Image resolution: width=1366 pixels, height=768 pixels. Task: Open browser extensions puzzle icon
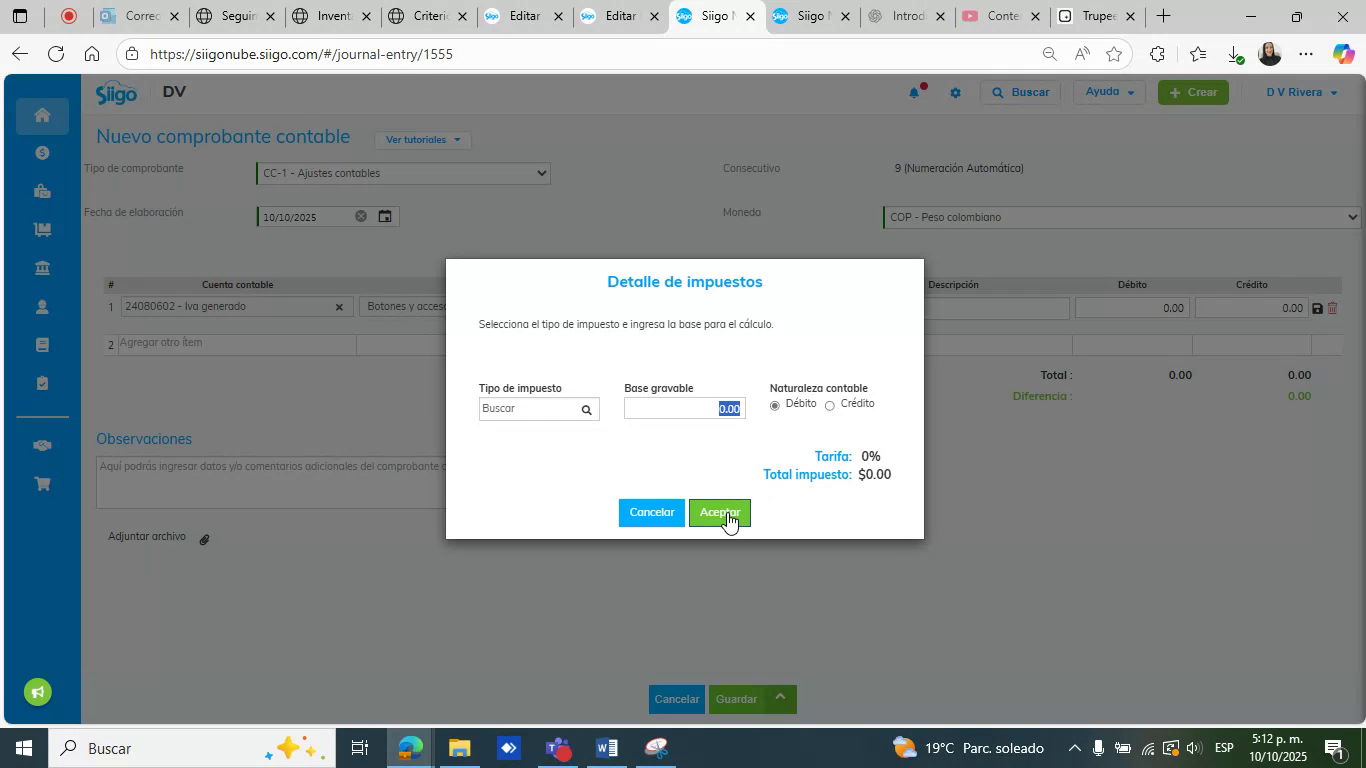click(1157, 54)
